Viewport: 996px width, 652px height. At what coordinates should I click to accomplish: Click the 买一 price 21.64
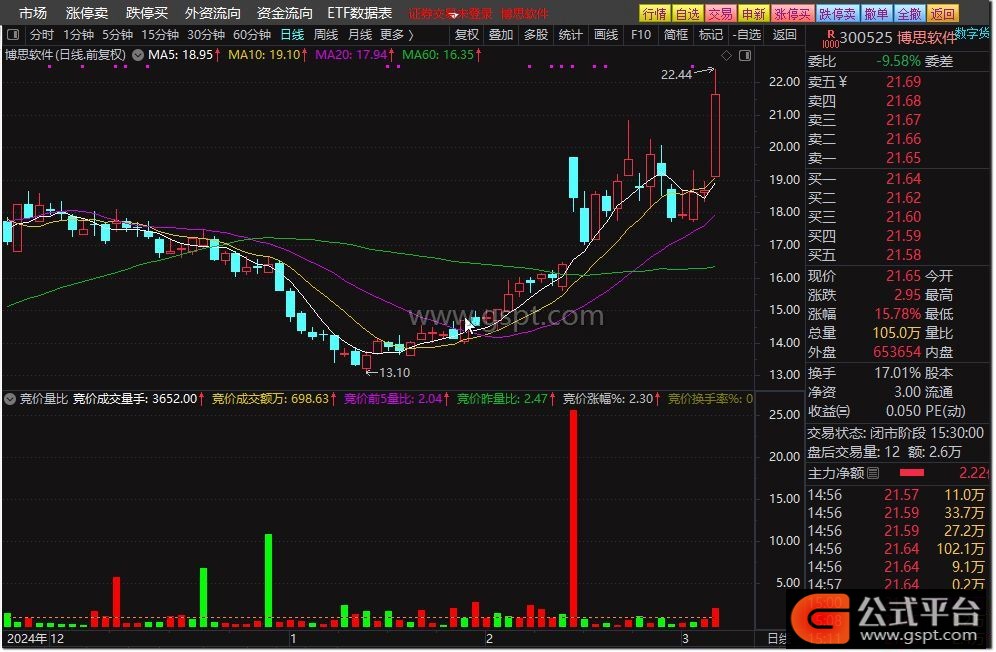(x=903, y=179)
